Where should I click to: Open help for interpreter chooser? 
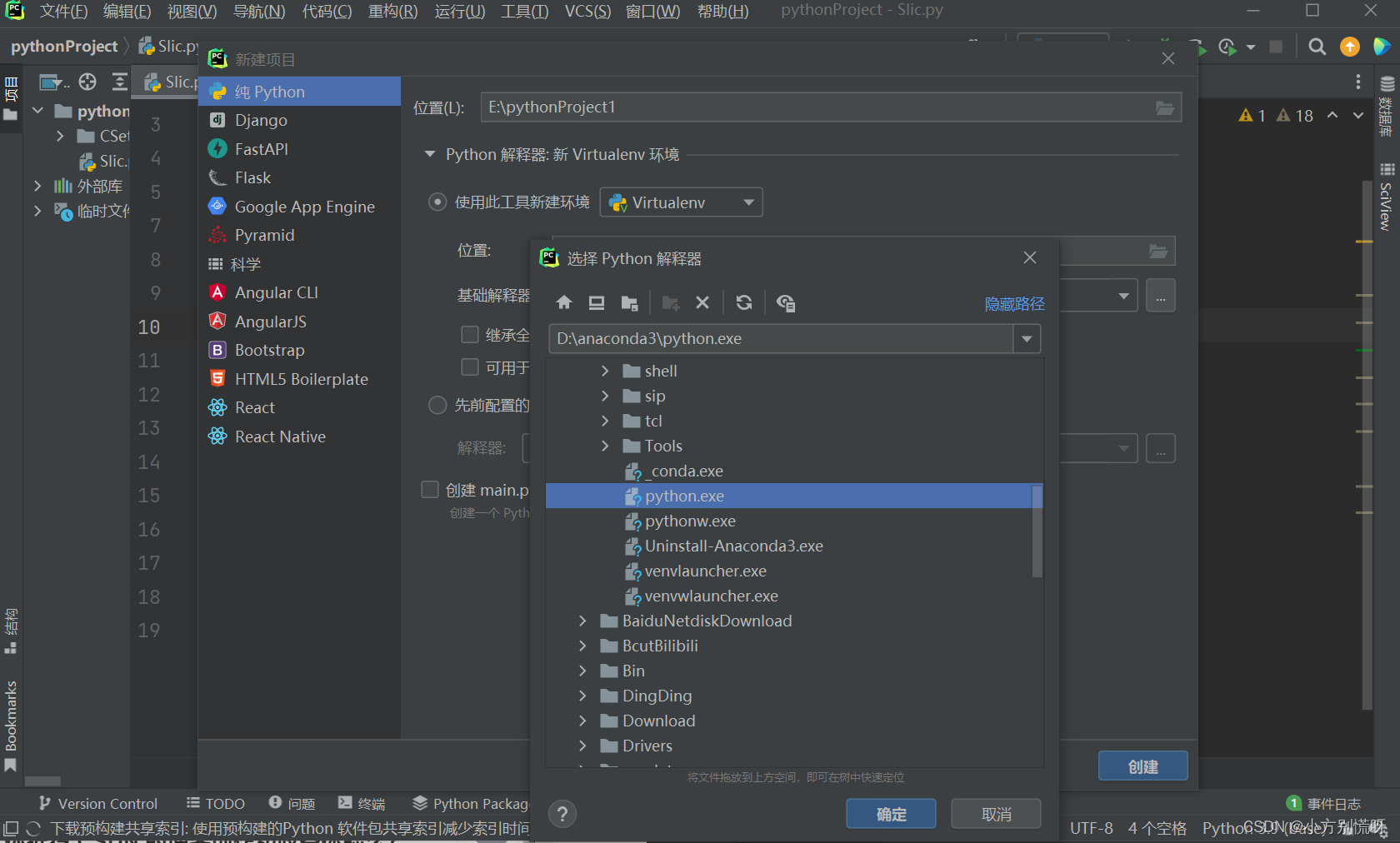click(x=562, y=814)
